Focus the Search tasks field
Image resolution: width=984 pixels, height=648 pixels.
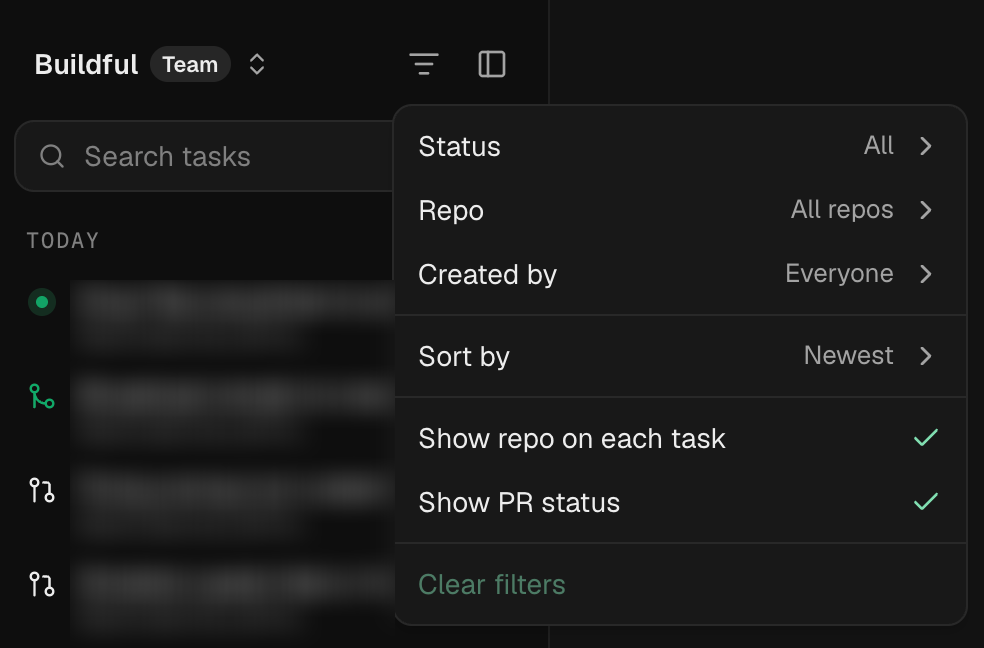point(205,156)
